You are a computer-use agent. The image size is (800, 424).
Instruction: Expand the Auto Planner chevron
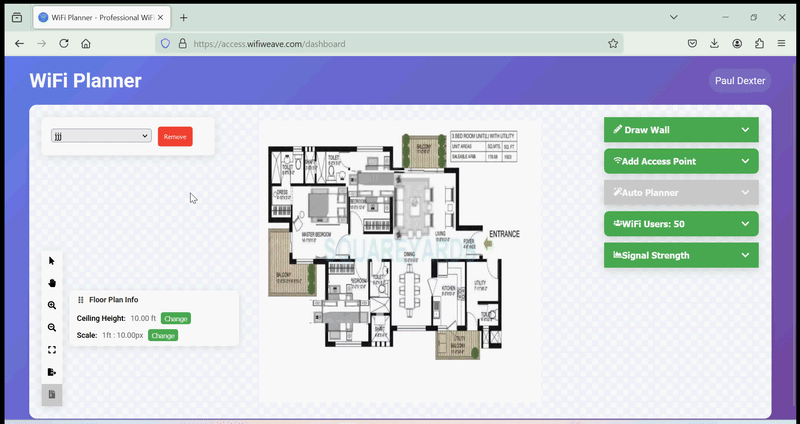tap(745, 193)
